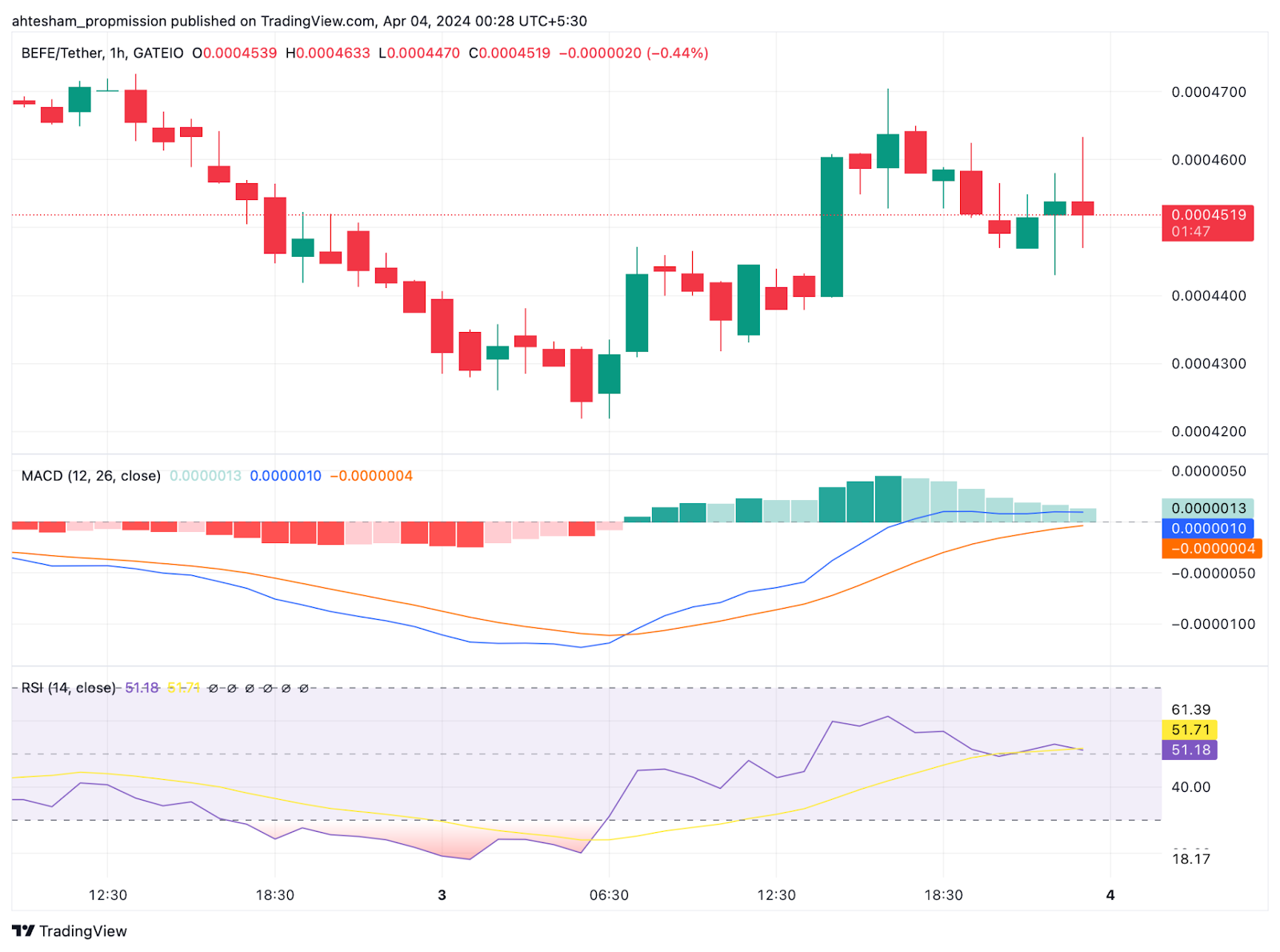1280x952 pixels.
Task: Click the 06:30 time axis label
Action: [x=610, y=895]
